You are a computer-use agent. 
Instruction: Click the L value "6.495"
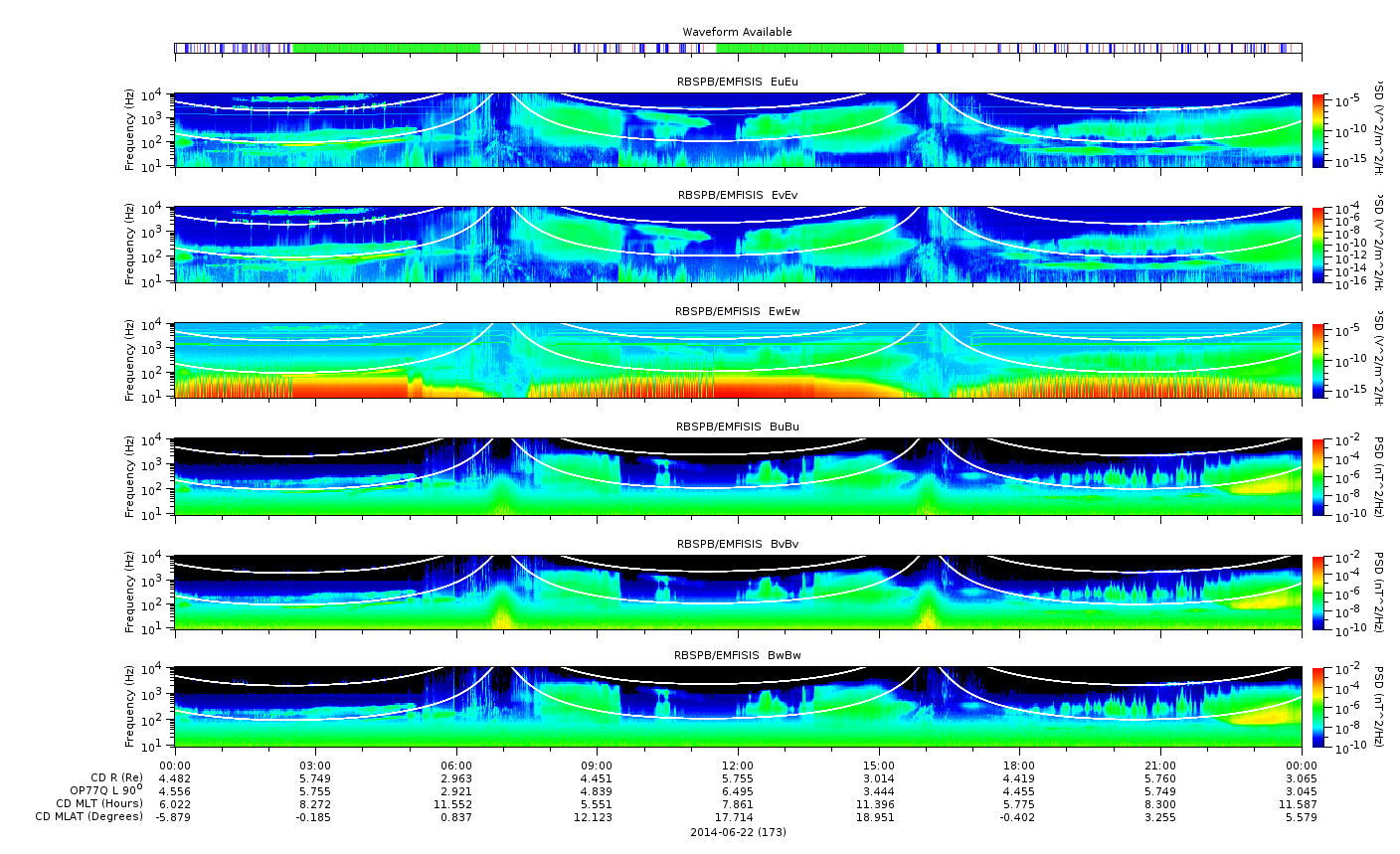coord(738,790)
